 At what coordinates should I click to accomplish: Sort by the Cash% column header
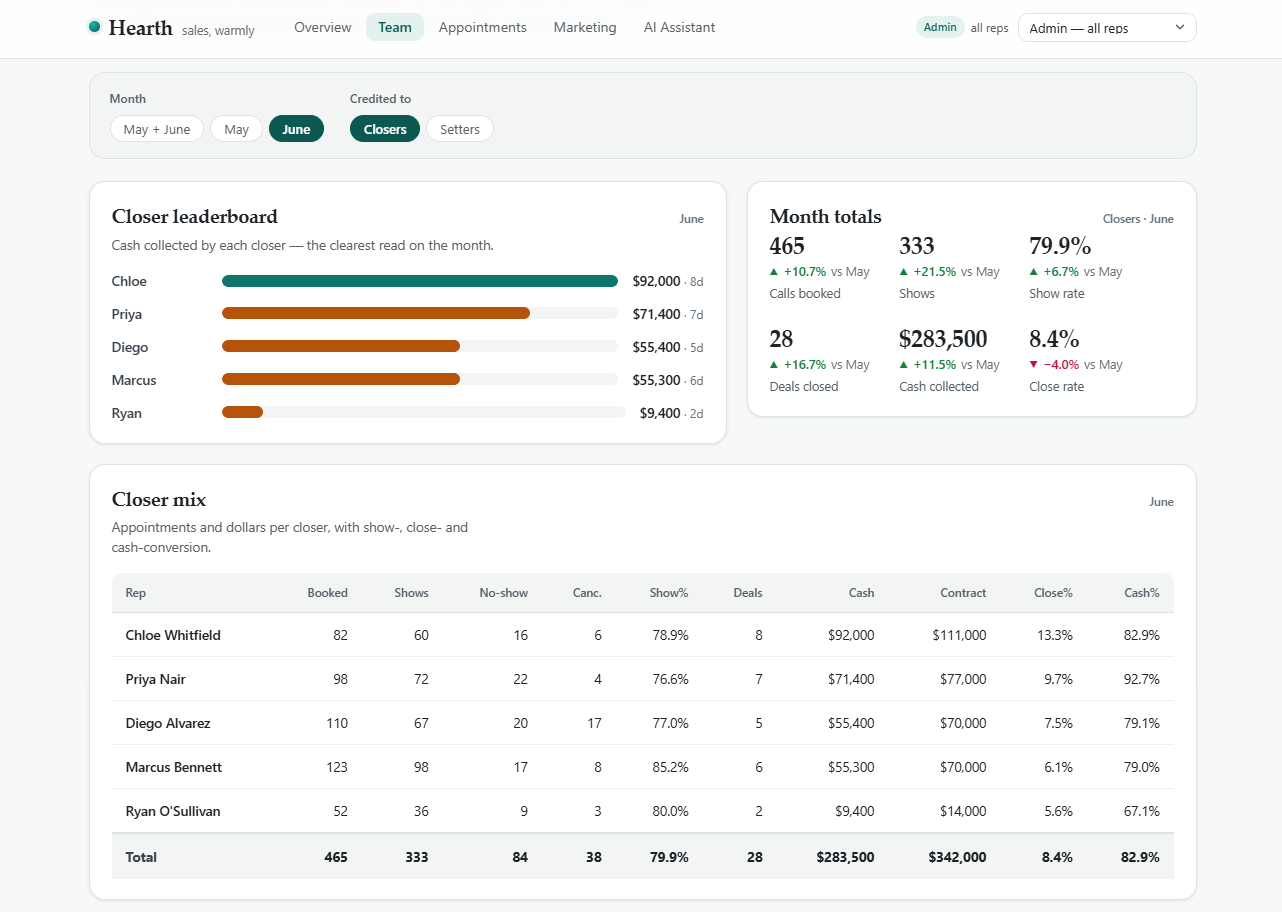[x=1142, y=593]
